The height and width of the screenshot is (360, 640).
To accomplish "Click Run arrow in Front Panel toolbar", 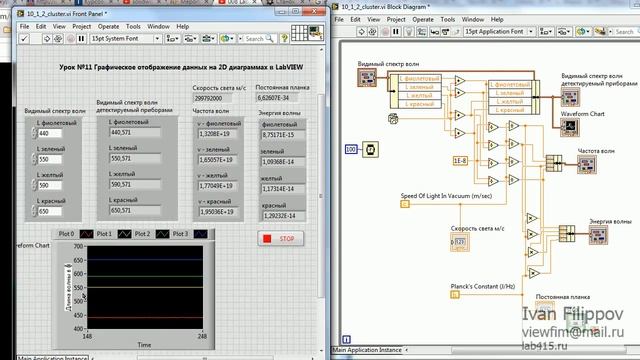I will (47, 39).
